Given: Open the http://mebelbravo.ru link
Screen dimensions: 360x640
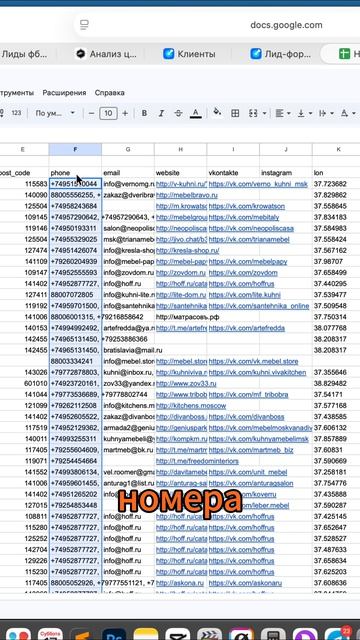Looking at the screenshot, I should (x=187, y=195).
